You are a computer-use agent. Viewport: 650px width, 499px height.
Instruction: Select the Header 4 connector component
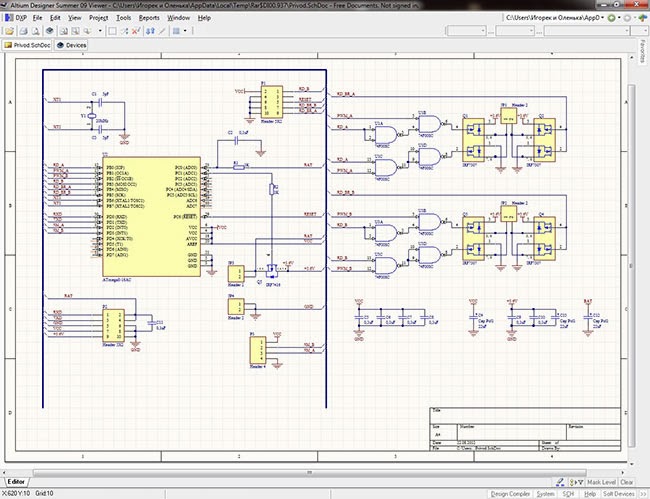pyautogui.click(x=257, y=350)
